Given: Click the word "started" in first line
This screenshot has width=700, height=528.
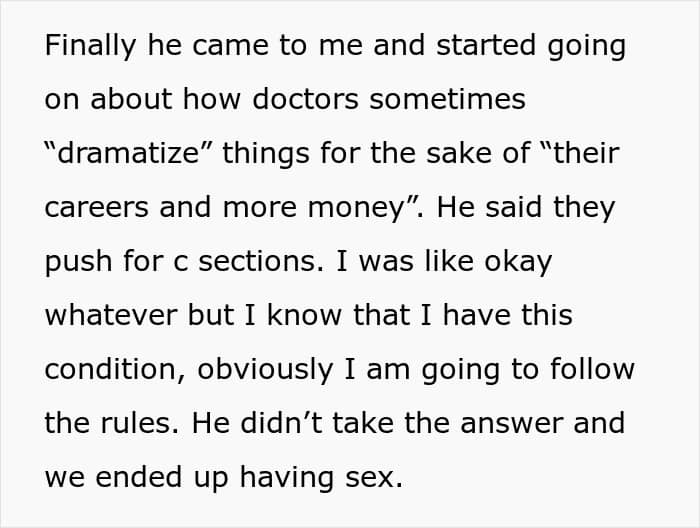Looking at the screenshot, I should [x=448, y=48].
